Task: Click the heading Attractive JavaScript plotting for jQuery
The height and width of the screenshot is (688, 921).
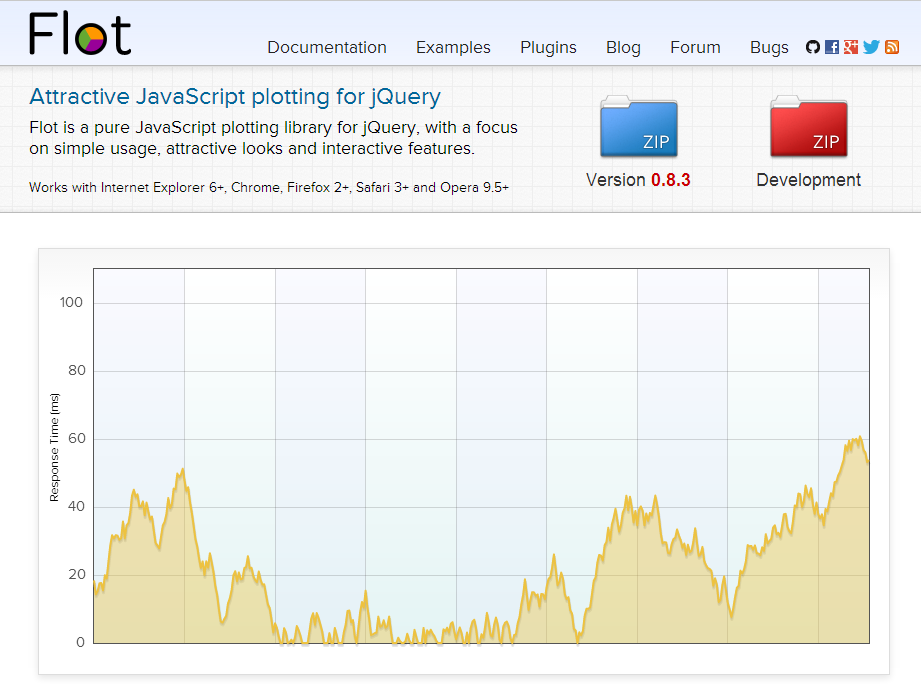Action: (235, 96)
